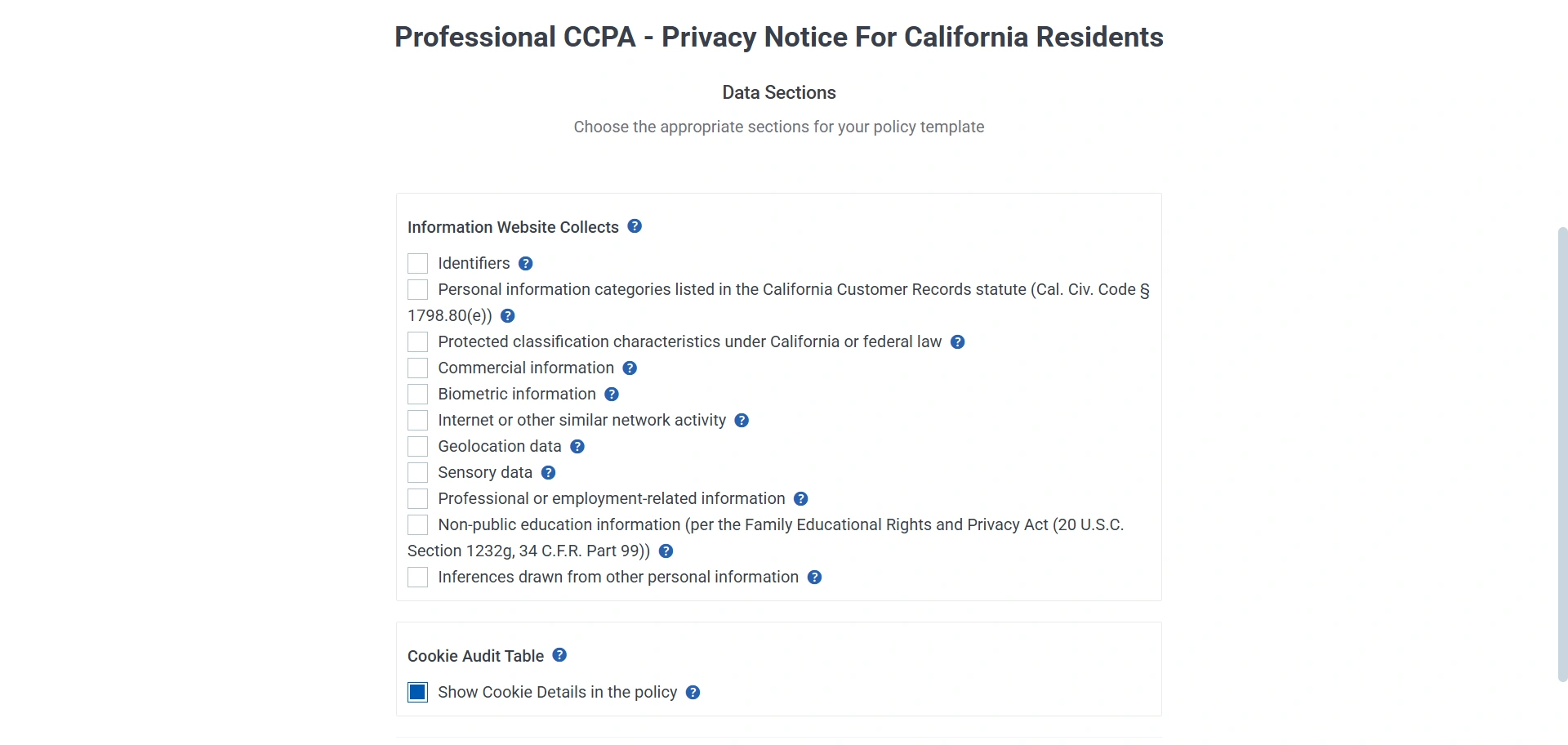
Task: Open help for Professional or employment-related information
Action: tap(801, 498)
